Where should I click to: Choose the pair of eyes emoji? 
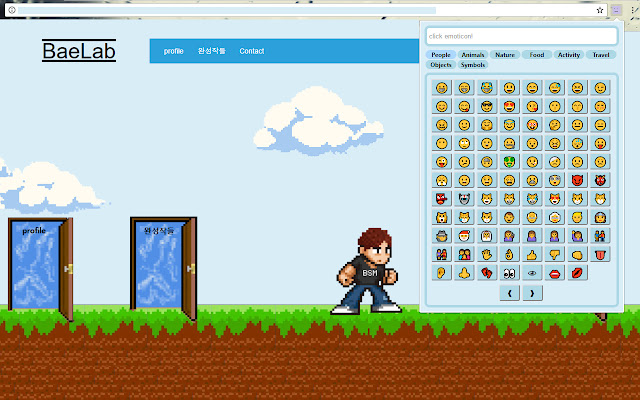[x=509, y=273]
